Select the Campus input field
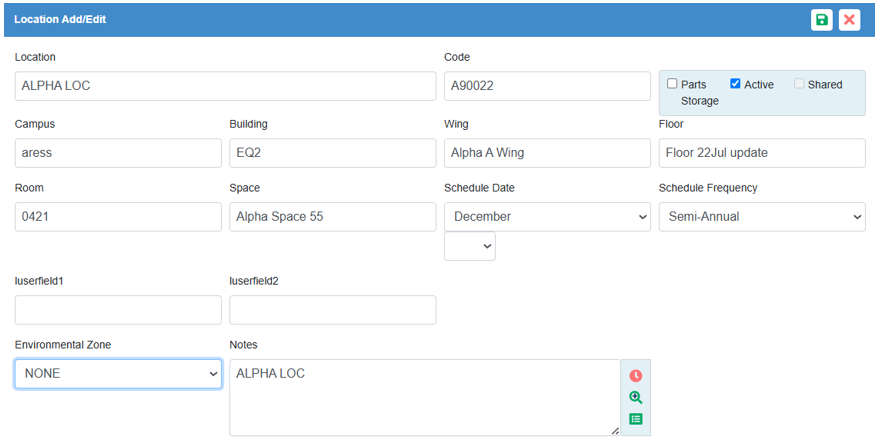This screenshot has width=876, height=441. [118, 153]
